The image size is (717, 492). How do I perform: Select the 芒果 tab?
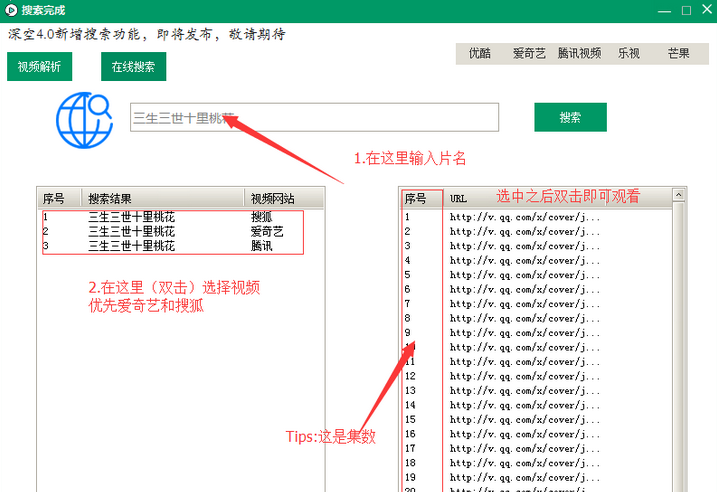pos(678,54)
